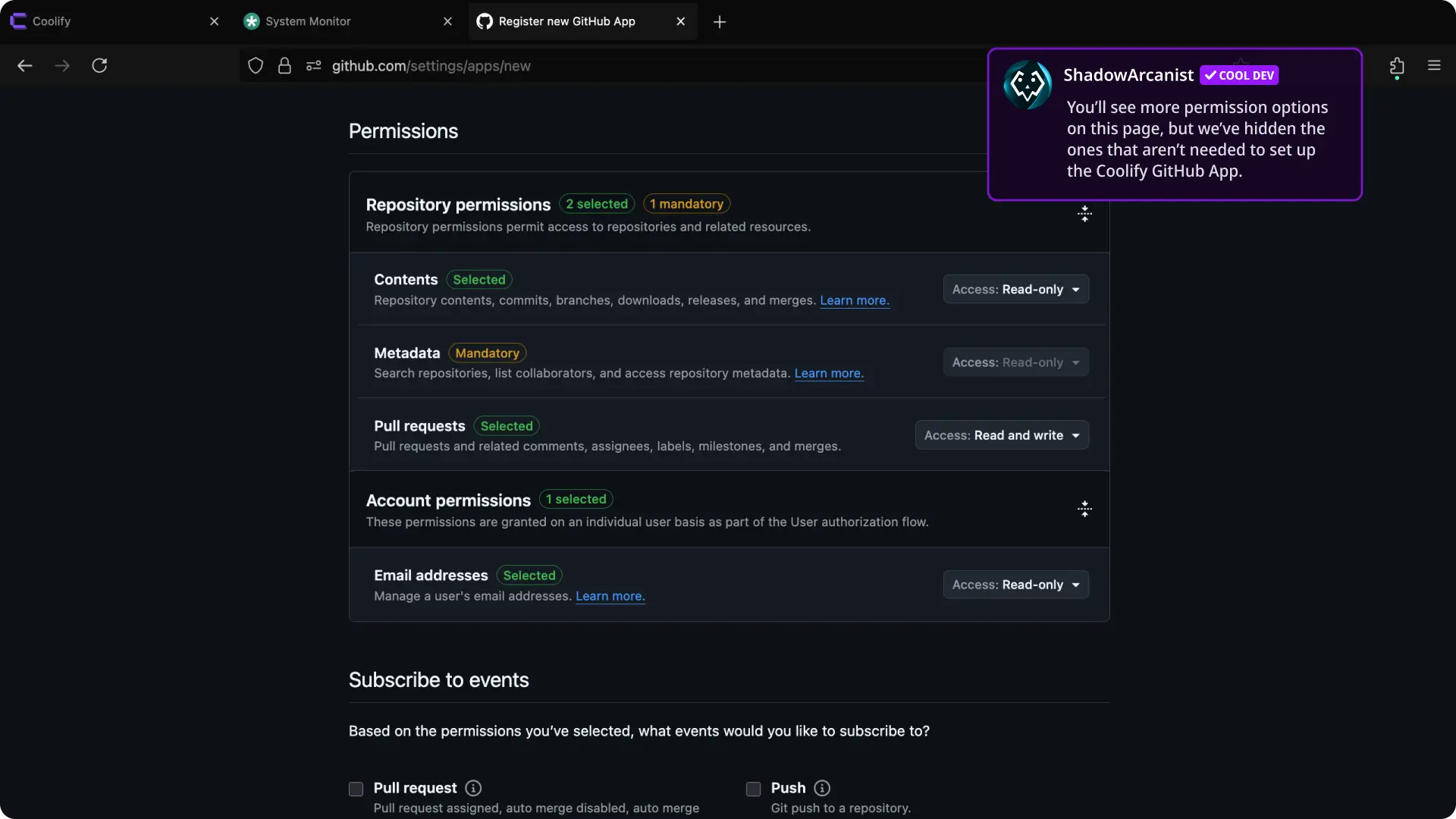Screen dimensions: 1456x819
Task: Switch to the Coolify tab
Action: (106, 21)
